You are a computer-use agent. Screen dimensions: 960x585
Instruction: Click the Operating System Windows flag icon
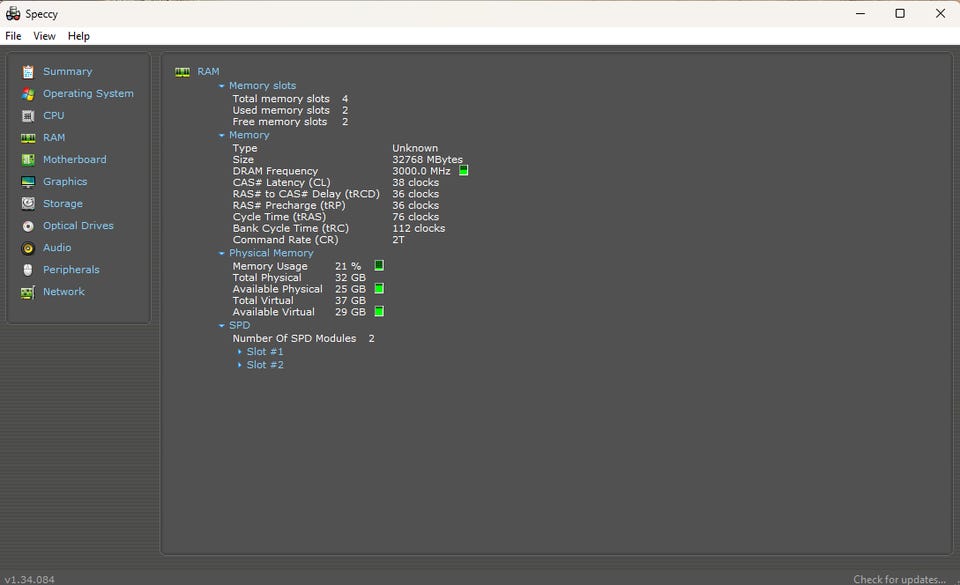(28, 94)
